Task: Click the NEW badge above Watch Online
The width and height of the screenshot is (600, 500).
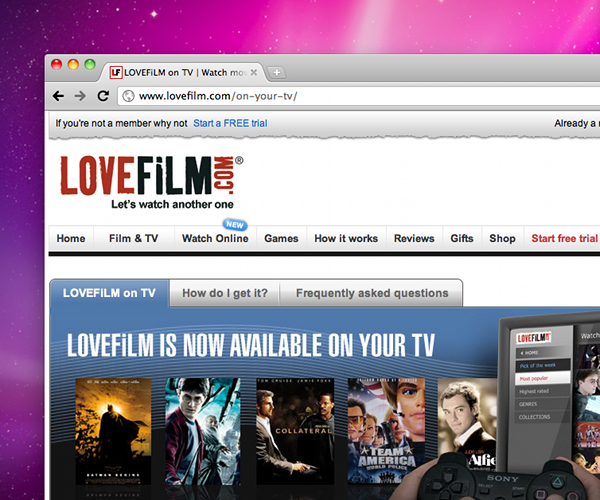Action: [x=235, y=224]
